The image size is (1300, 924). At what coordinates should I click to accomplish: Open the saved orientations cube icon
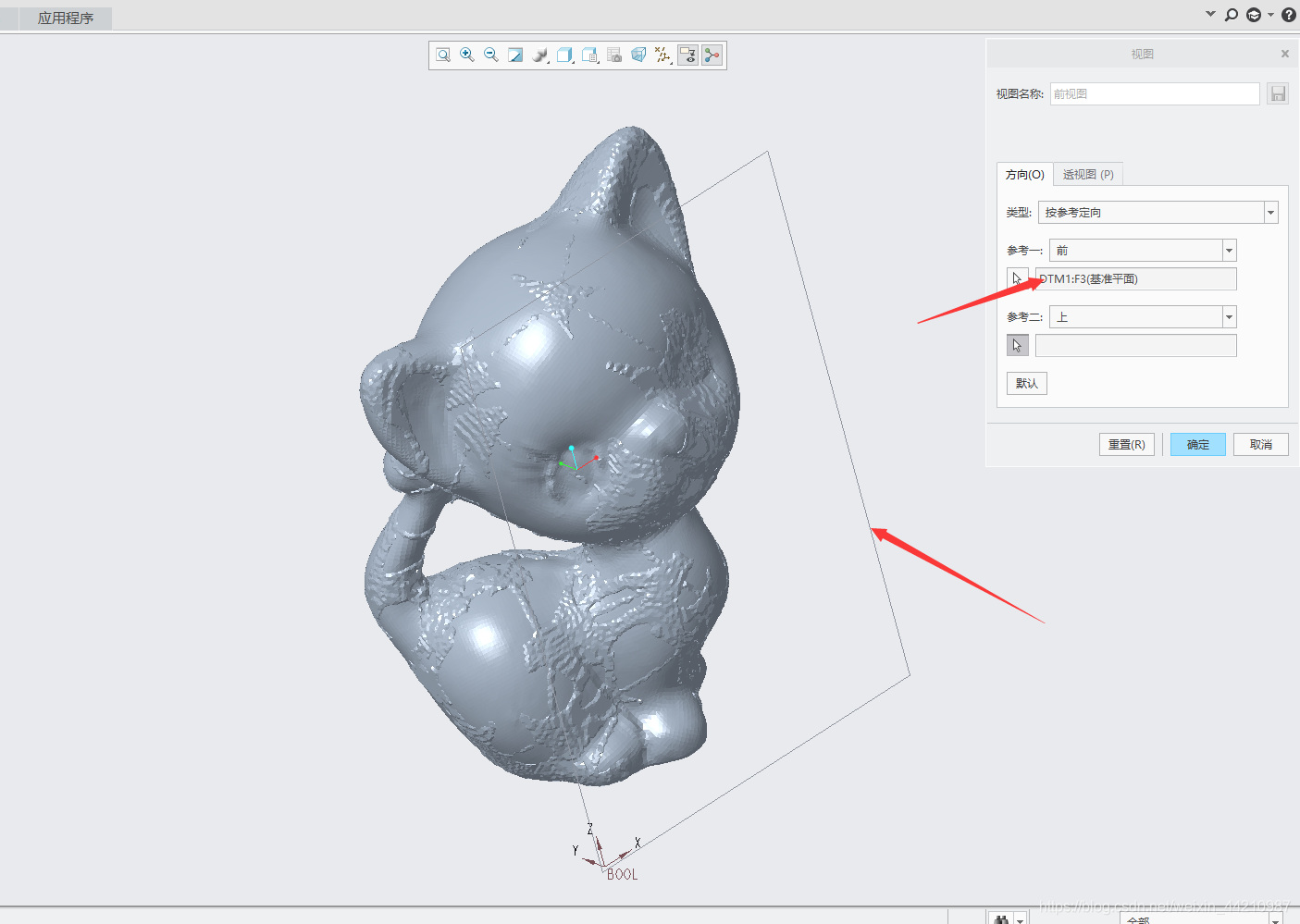[565, 55]
